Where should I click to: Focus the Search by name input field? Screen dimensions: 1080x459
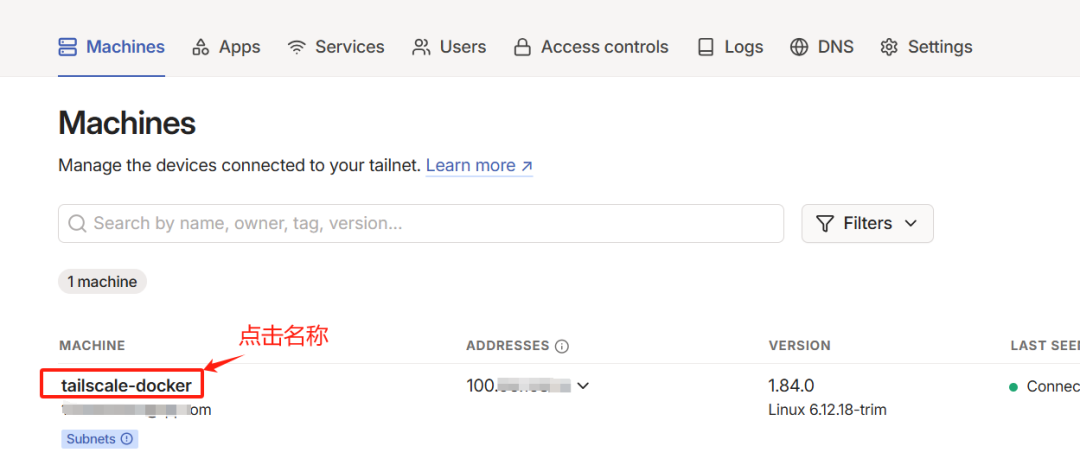point(421,223)
